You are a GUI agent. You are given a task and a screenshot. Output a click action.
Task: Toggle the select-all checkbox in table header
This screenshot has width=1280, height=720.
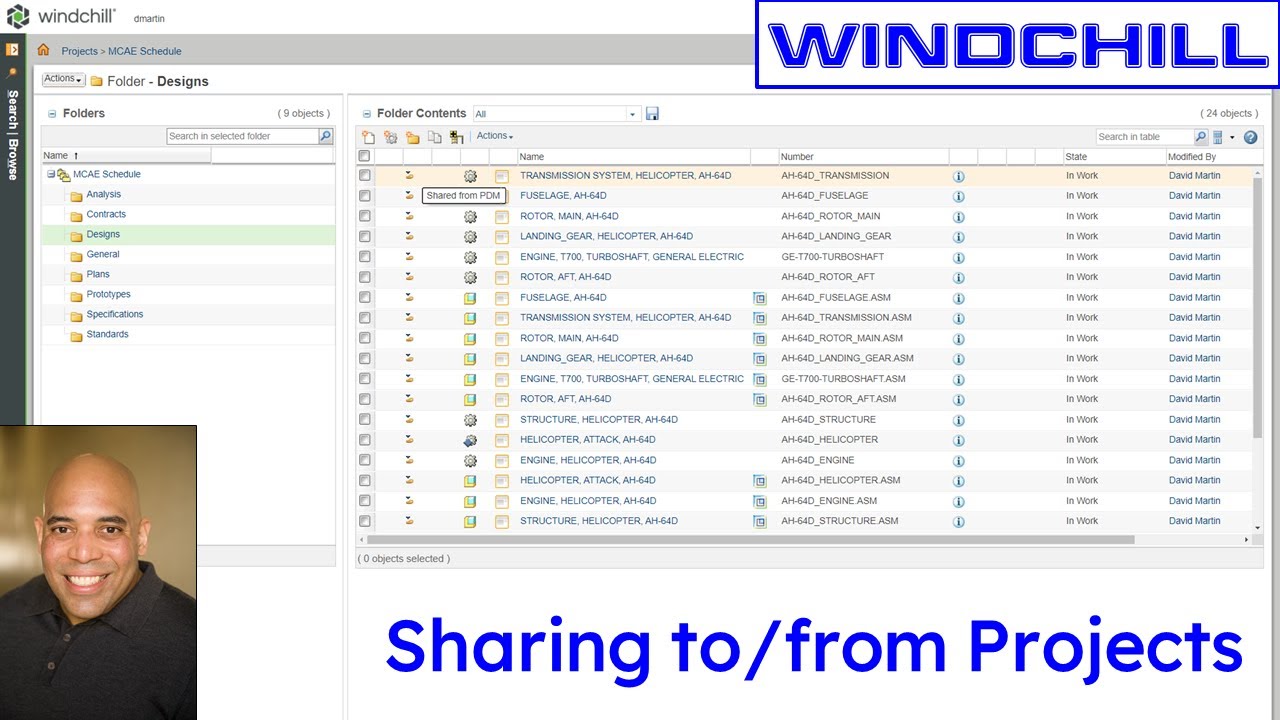coord(365,156)
